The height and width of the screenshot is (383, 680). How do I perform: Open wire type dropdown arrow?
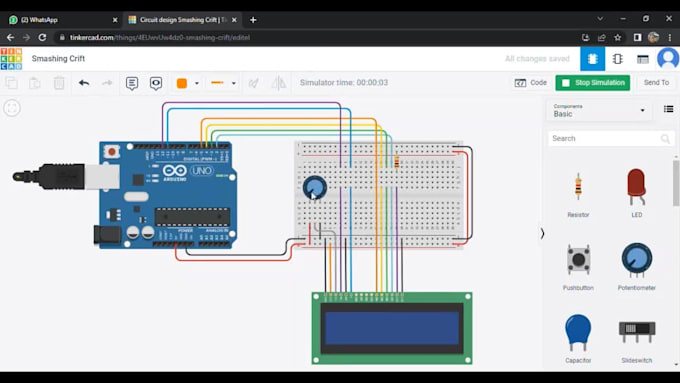[x=233, y=83]
